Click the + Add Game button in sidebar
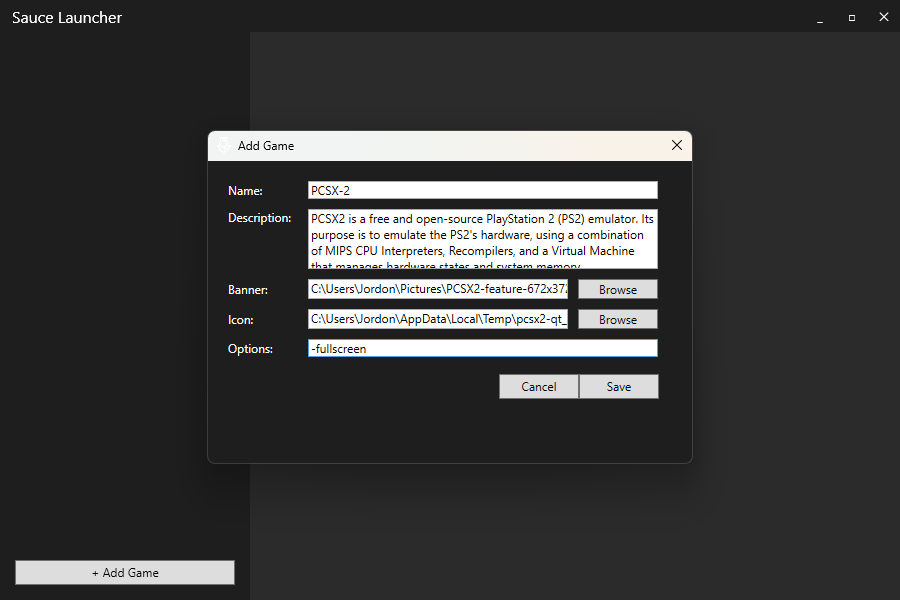This screenshot has width=900, height=600. [125, 572]
